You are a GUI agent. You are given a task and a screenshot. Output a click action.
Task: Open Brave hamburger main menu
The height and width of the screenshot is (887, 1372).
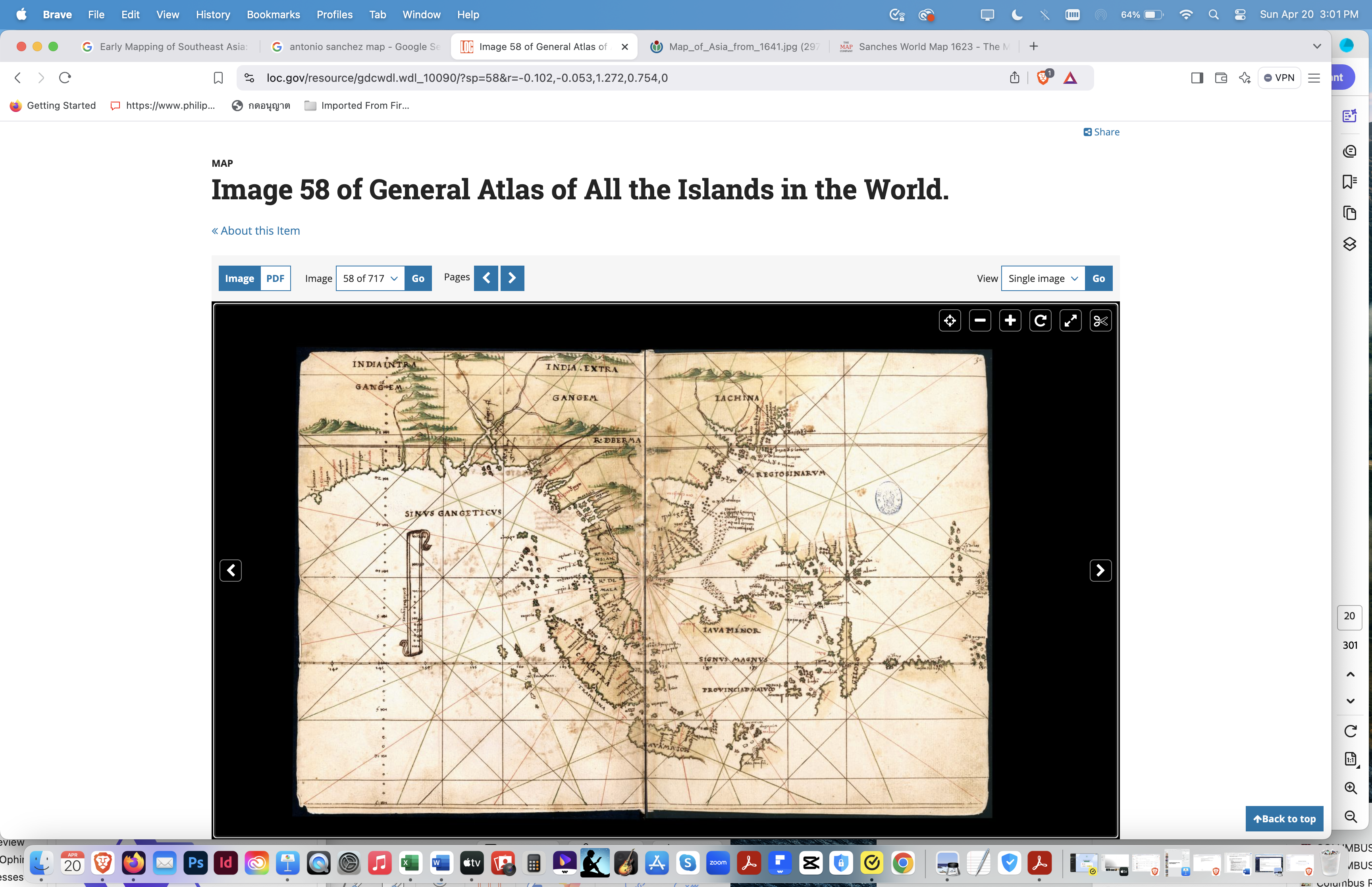coord(1314,78)
